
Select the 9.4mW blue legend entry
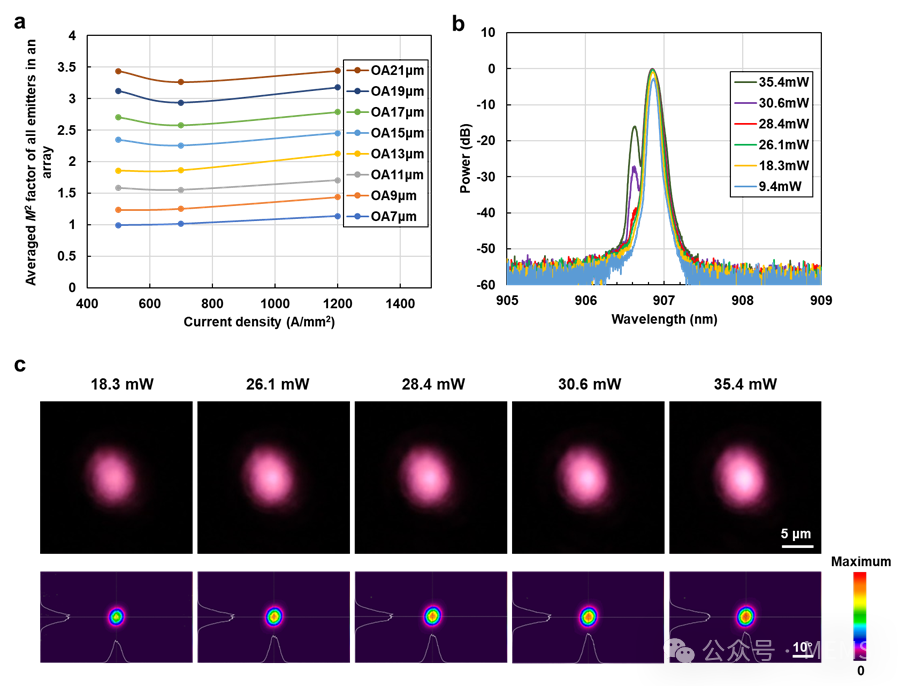click(771, 186)
